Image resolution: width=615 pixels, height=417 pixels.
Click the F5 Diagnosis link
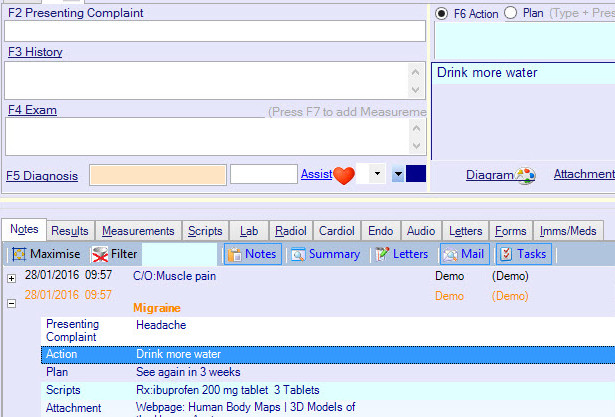tap(42, 176)
